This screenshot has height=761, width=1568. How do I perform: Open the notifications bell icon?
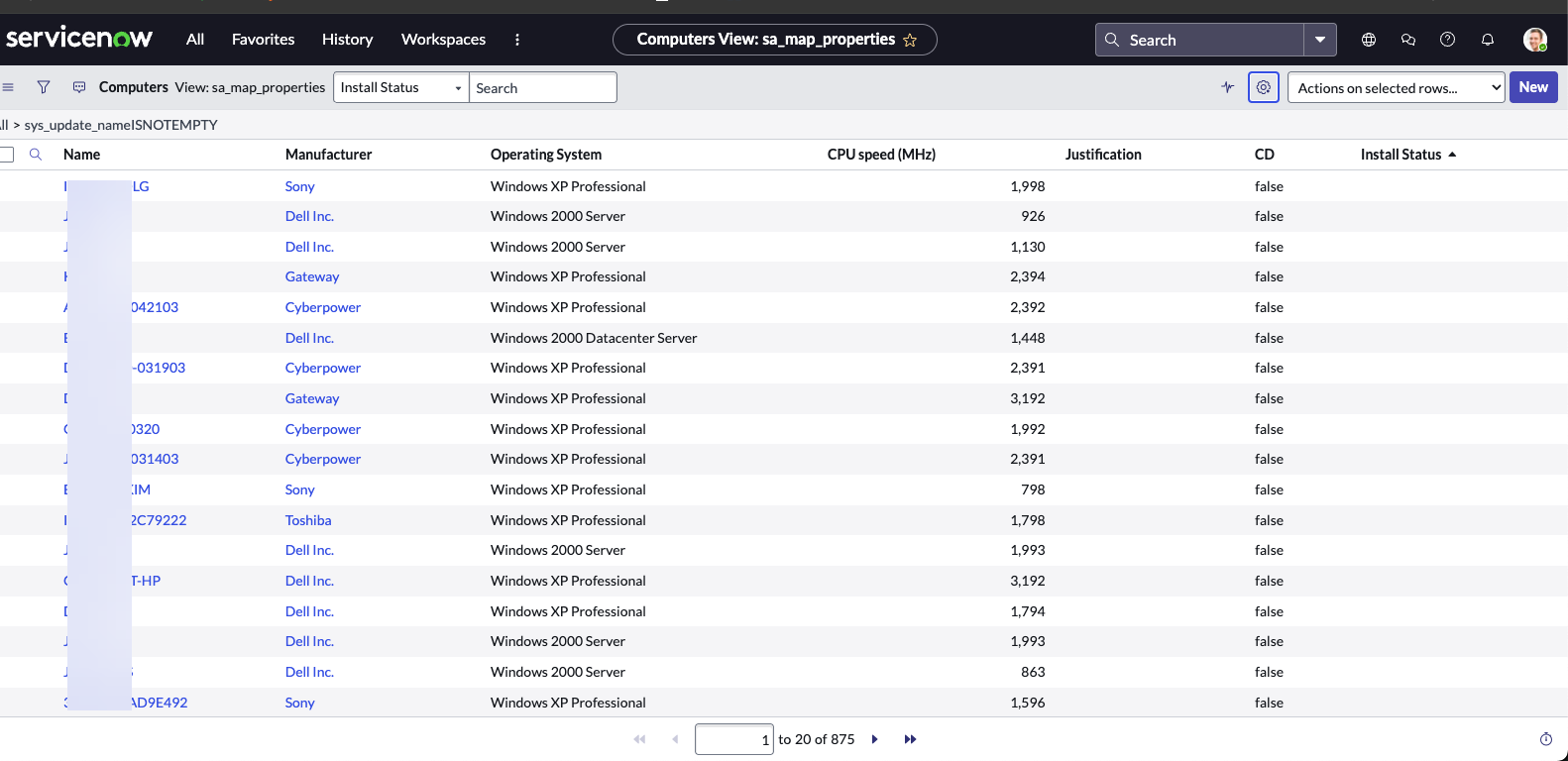(1487, 40)
